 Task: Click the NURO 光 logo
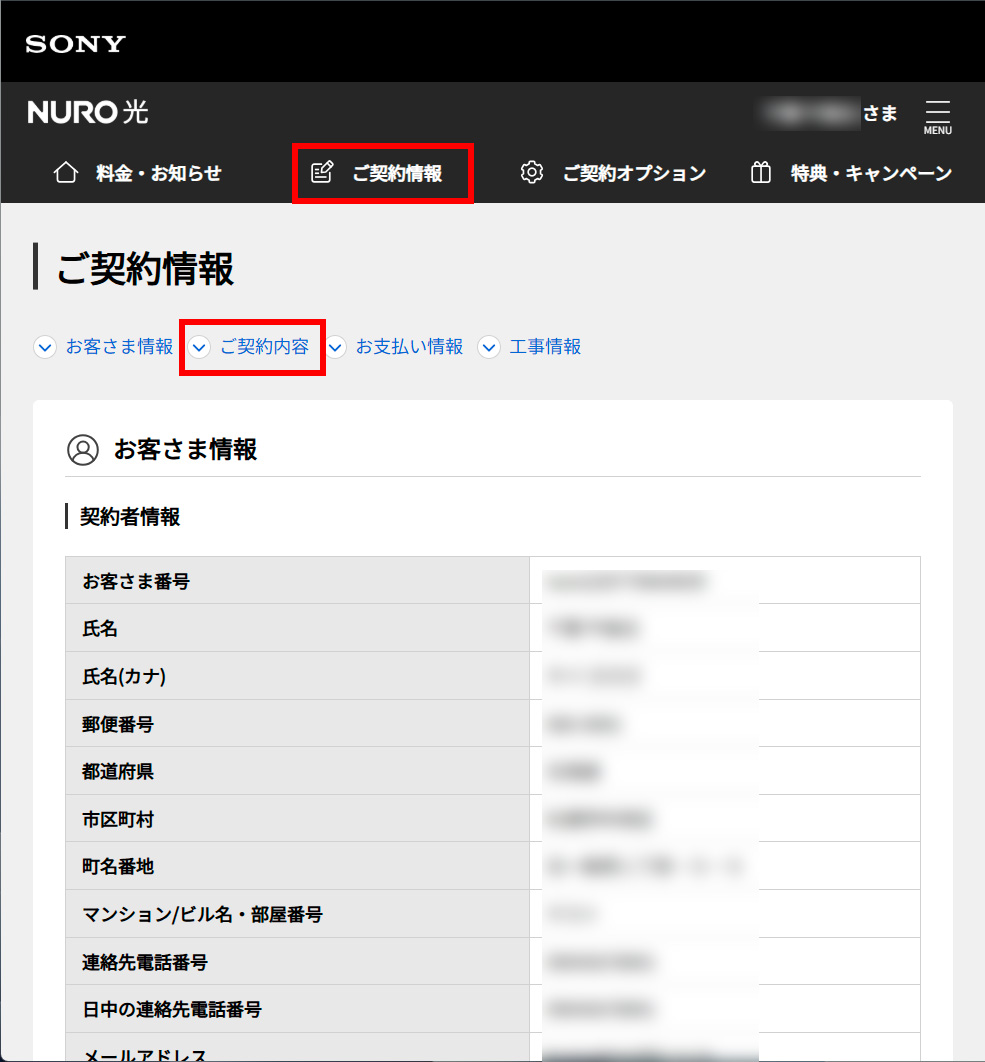(x=87, y=112)
